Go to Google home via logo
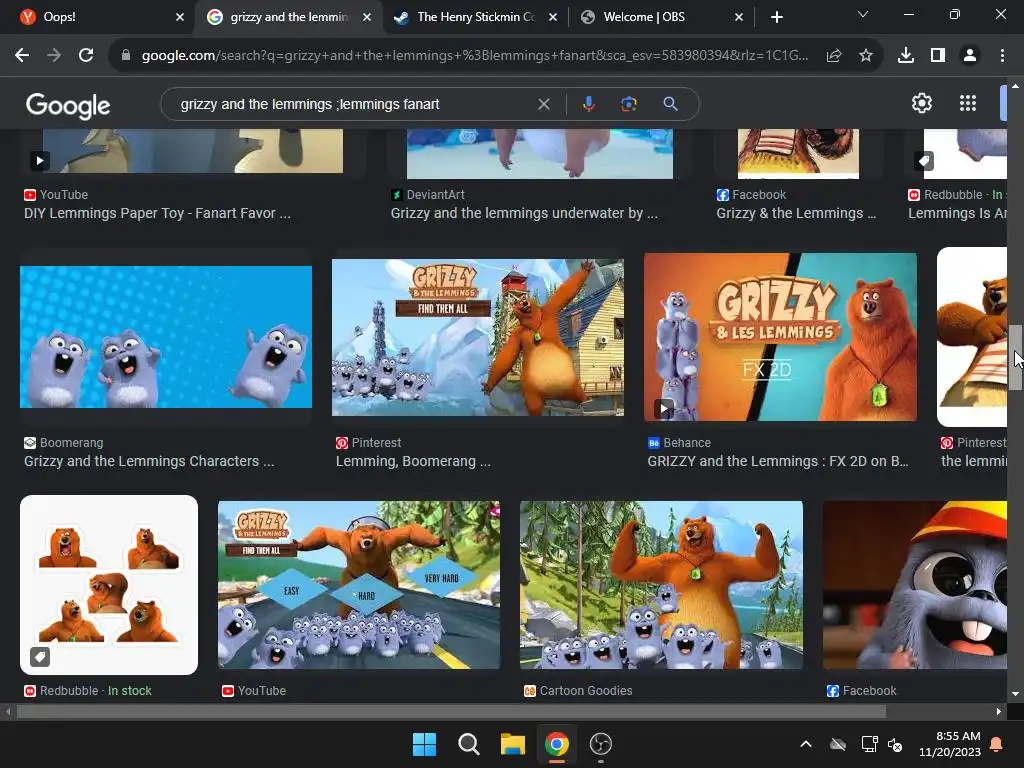The image size is (1024, 768). tap(68, 105)
